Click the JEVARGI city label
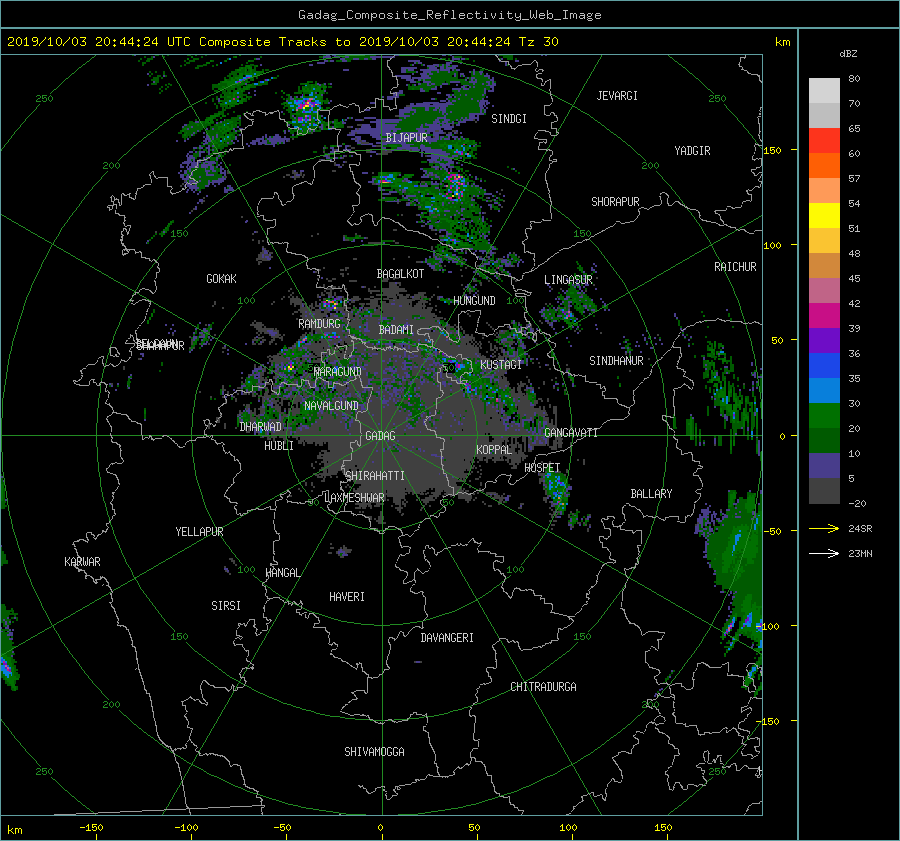This screenshot has width=900, height=841. [x=617, y=96]
